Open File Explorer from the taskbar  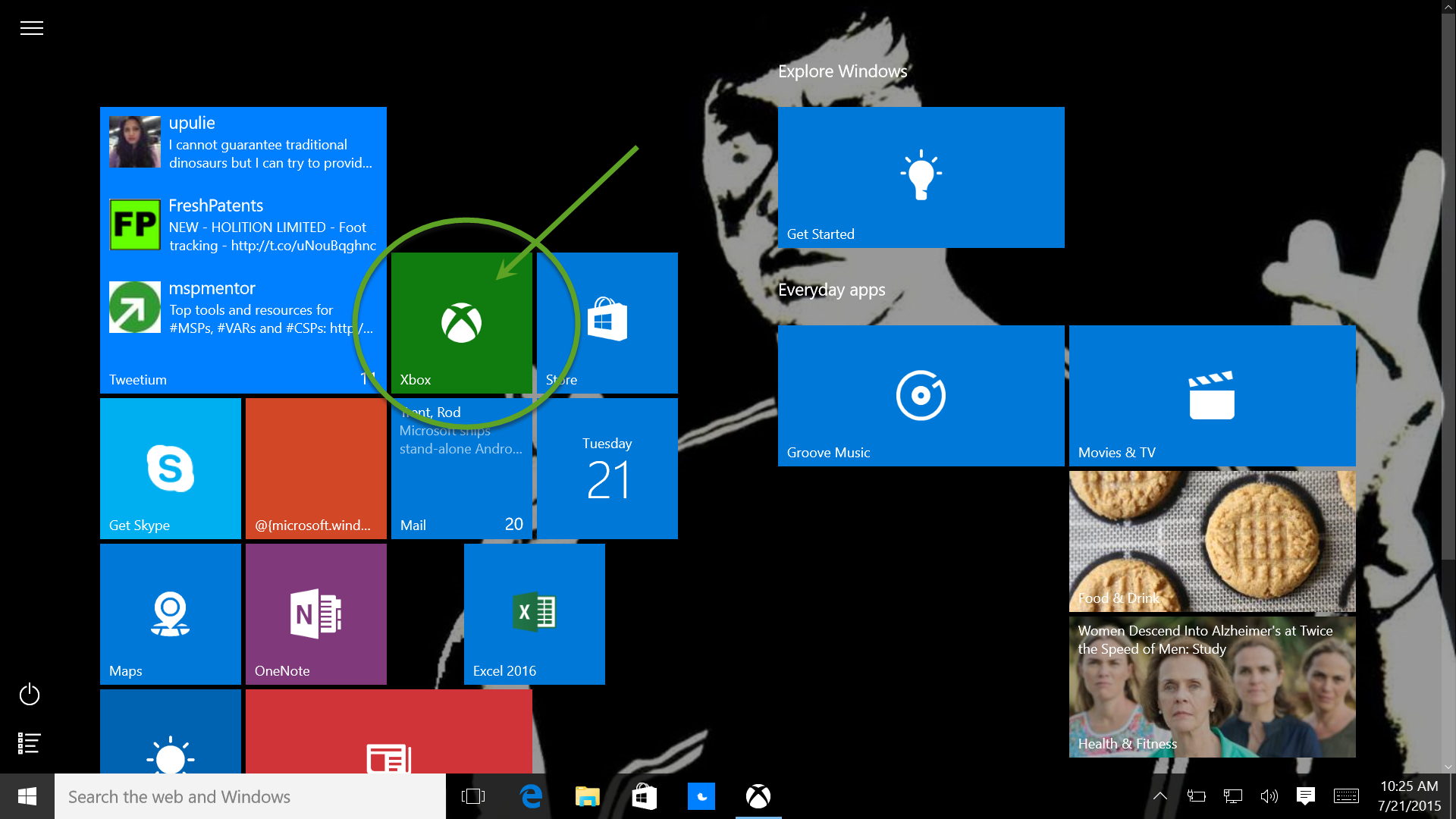586,796
